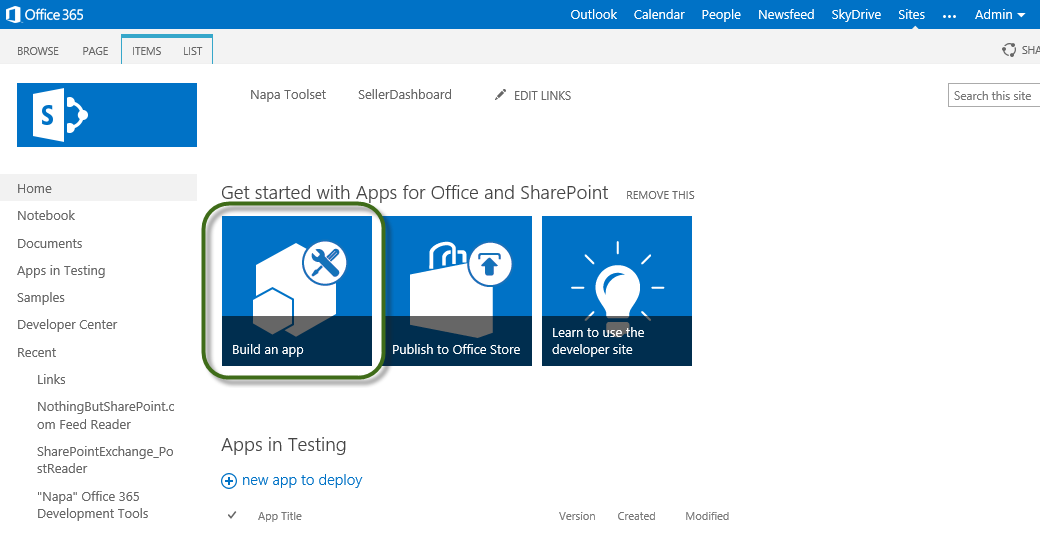Open Documents in the sidebar

(50, 243)
